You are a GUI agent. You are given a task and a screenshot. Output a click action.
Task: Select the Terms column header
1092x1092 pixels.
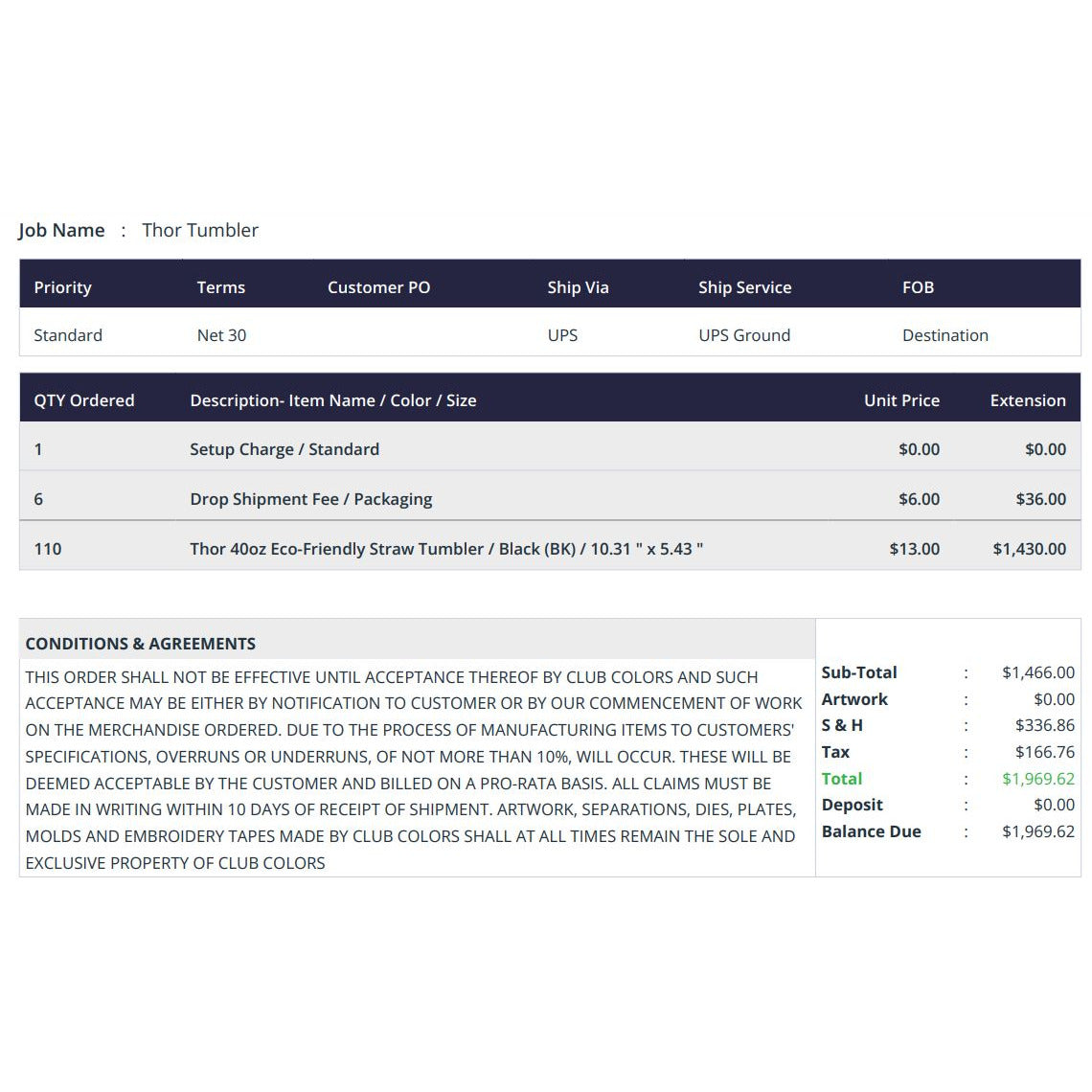click(220, 287)
